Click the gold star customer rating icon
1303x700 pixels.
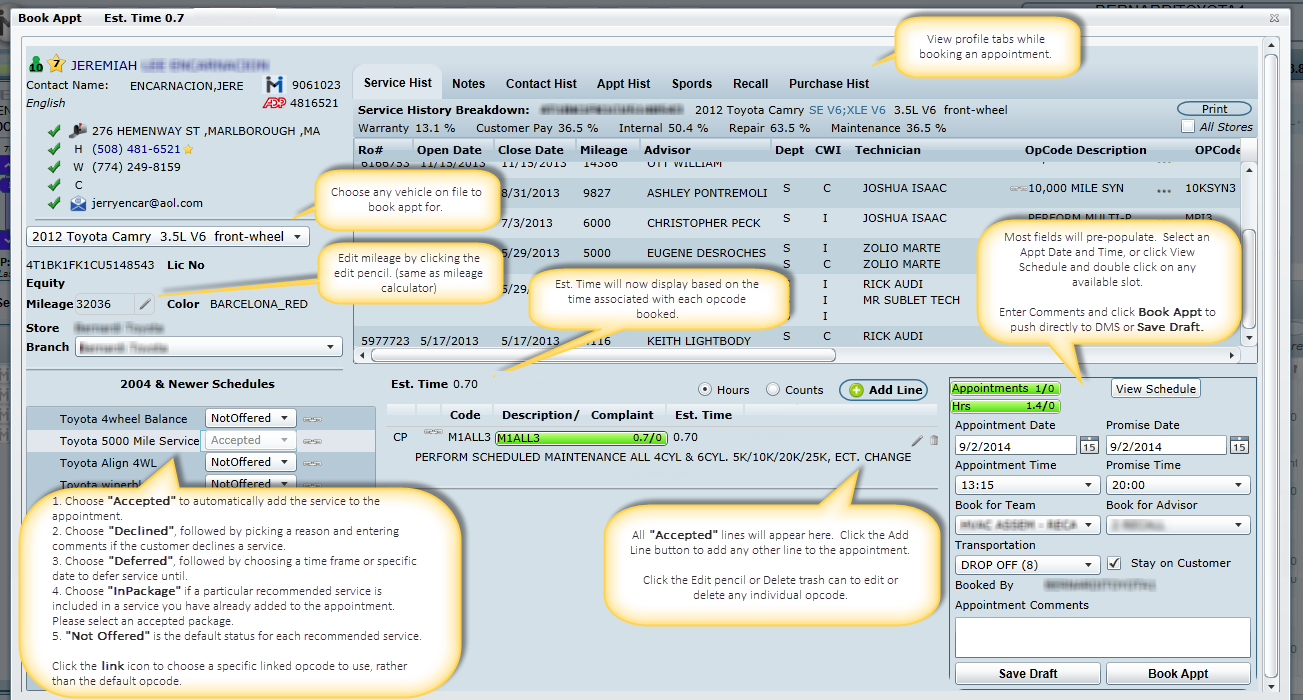[x=56, y=65]
